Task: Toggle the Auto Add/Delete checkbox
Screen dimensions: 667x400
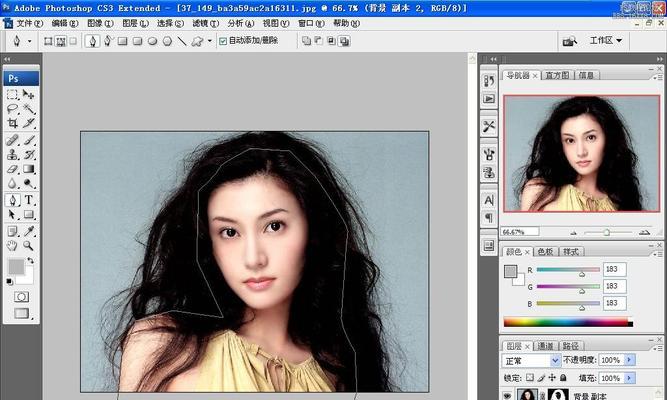Action: [223, 41]
